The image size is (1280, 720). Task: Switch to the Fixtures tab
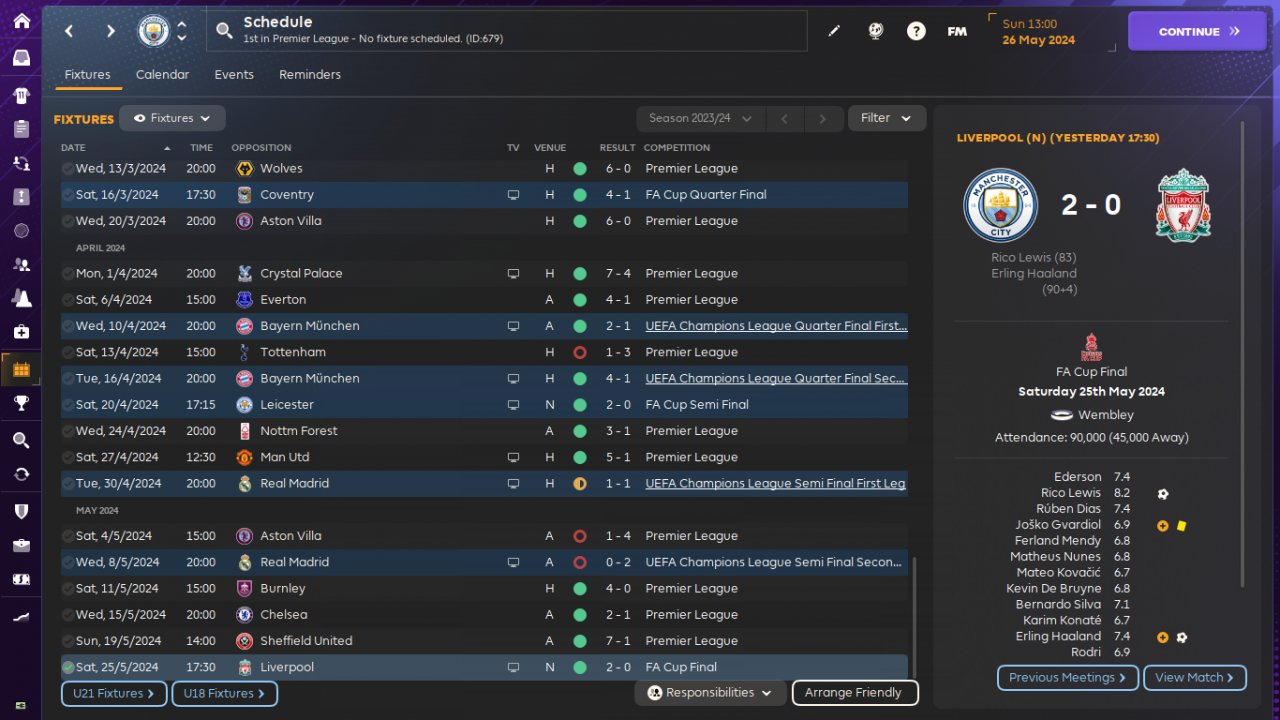87,75
